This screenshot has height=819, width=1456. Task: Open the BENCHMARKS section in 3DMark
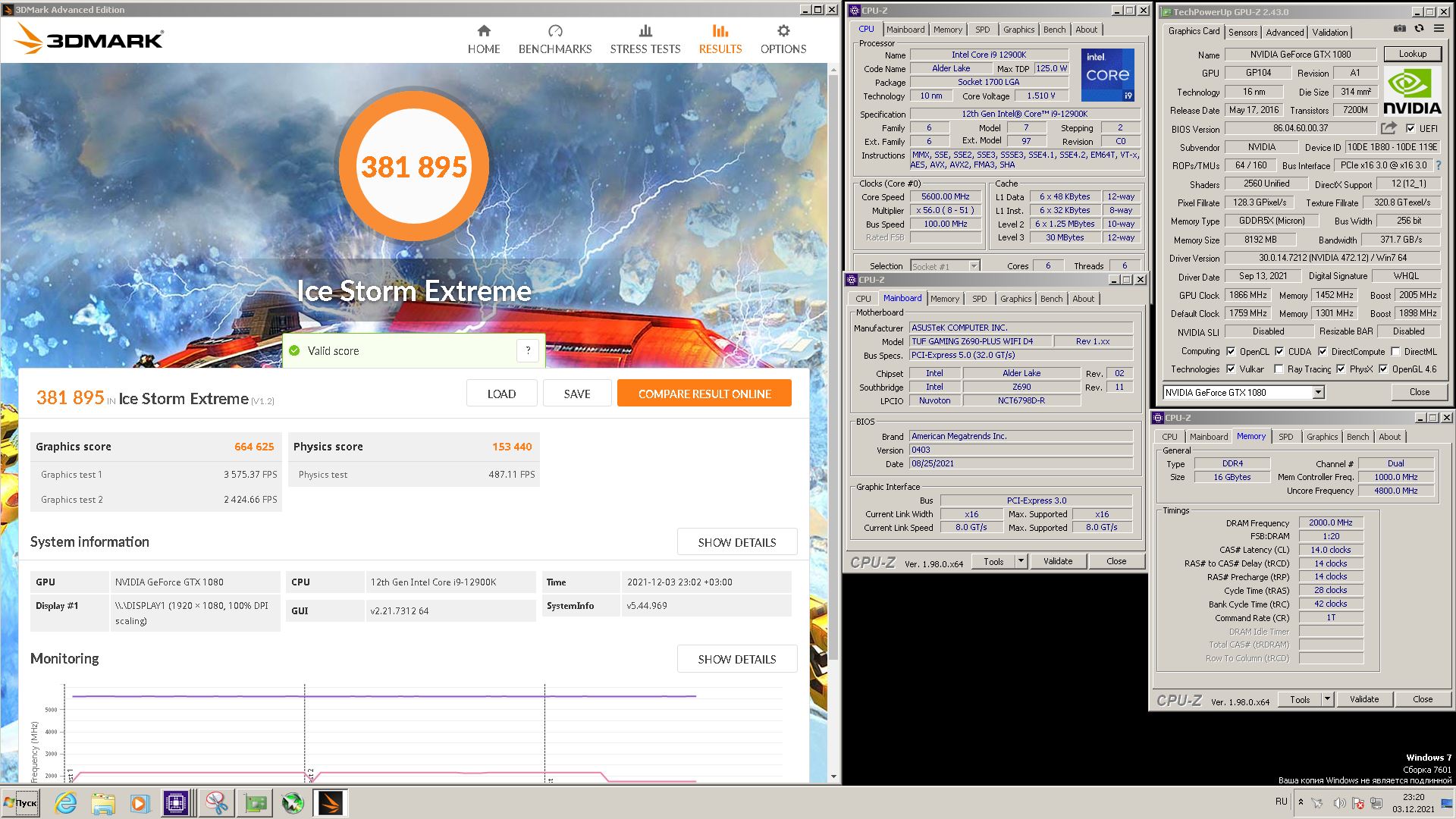[555, 39]
